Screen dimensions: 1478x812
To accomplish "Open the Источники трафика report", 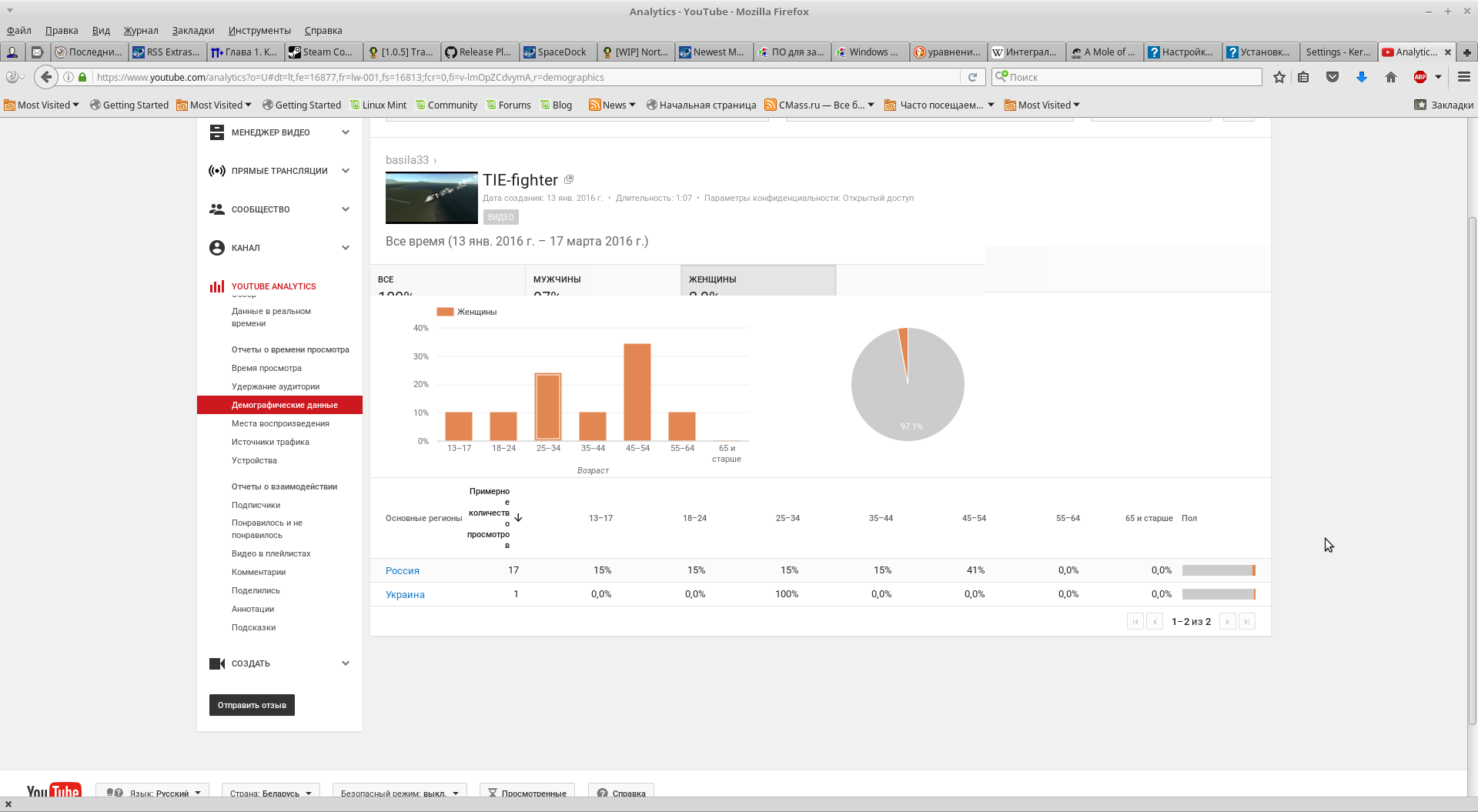I will click(x=270, y=442).
